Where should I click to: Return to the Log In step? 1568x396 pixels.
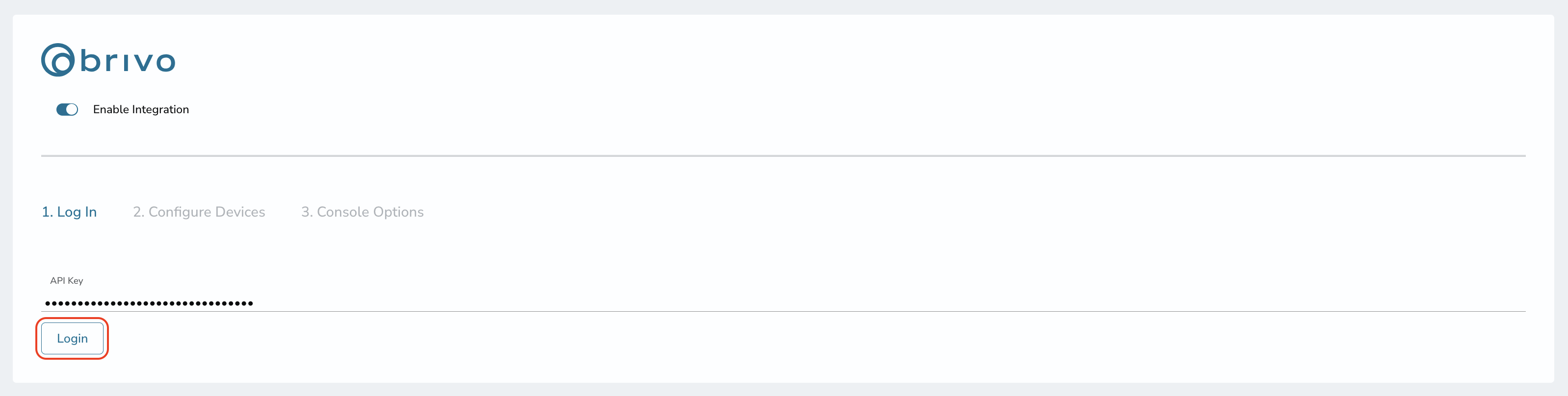(69, 212)
